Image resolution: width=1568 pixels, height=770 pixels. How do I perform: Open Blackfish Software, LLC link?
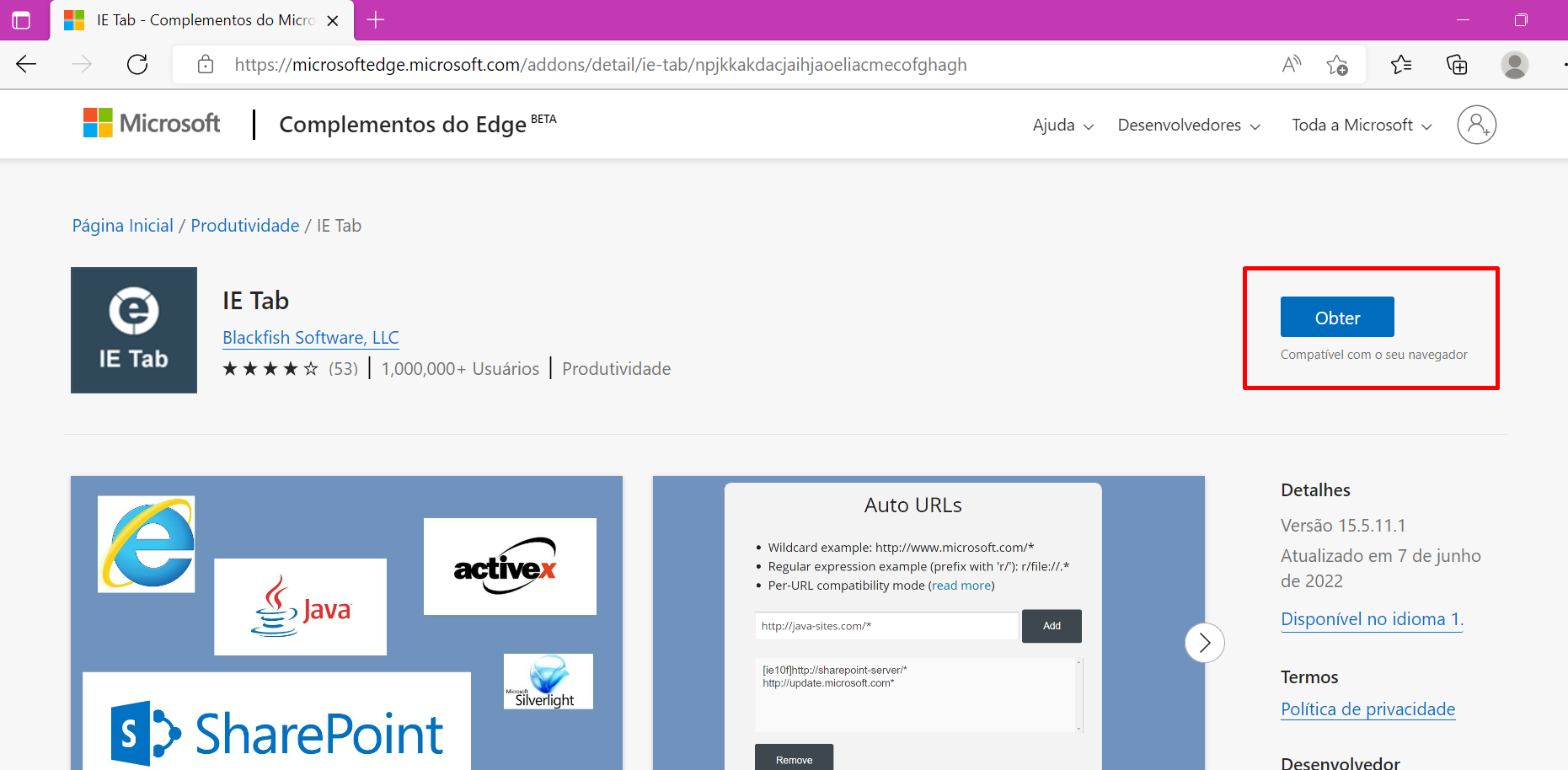coord(311,338)
